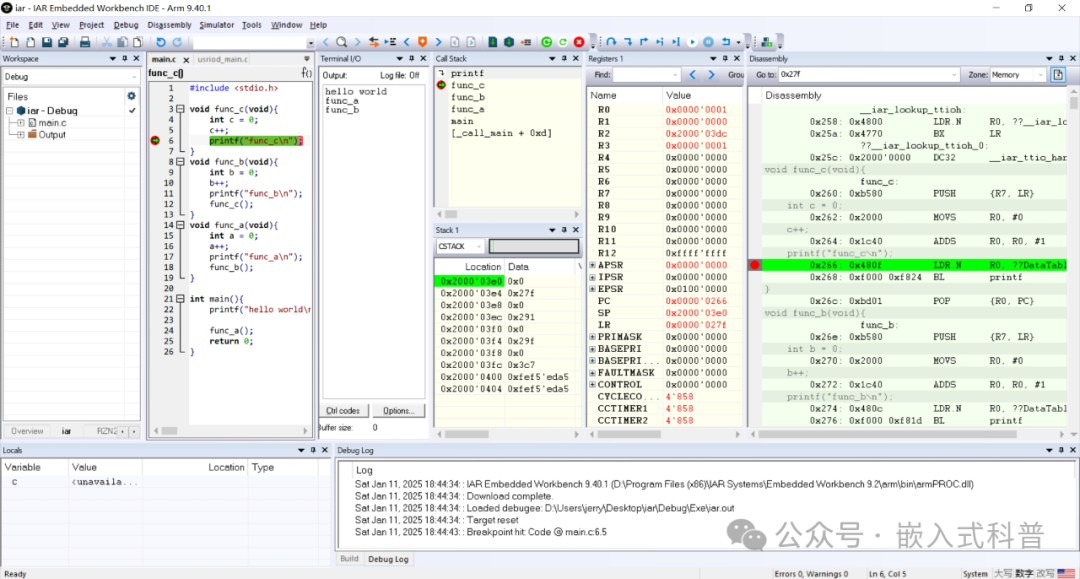Select func_b in the Call Stack
The height and width of the screenshot is (579, 1080).
(x=468, y=97)
